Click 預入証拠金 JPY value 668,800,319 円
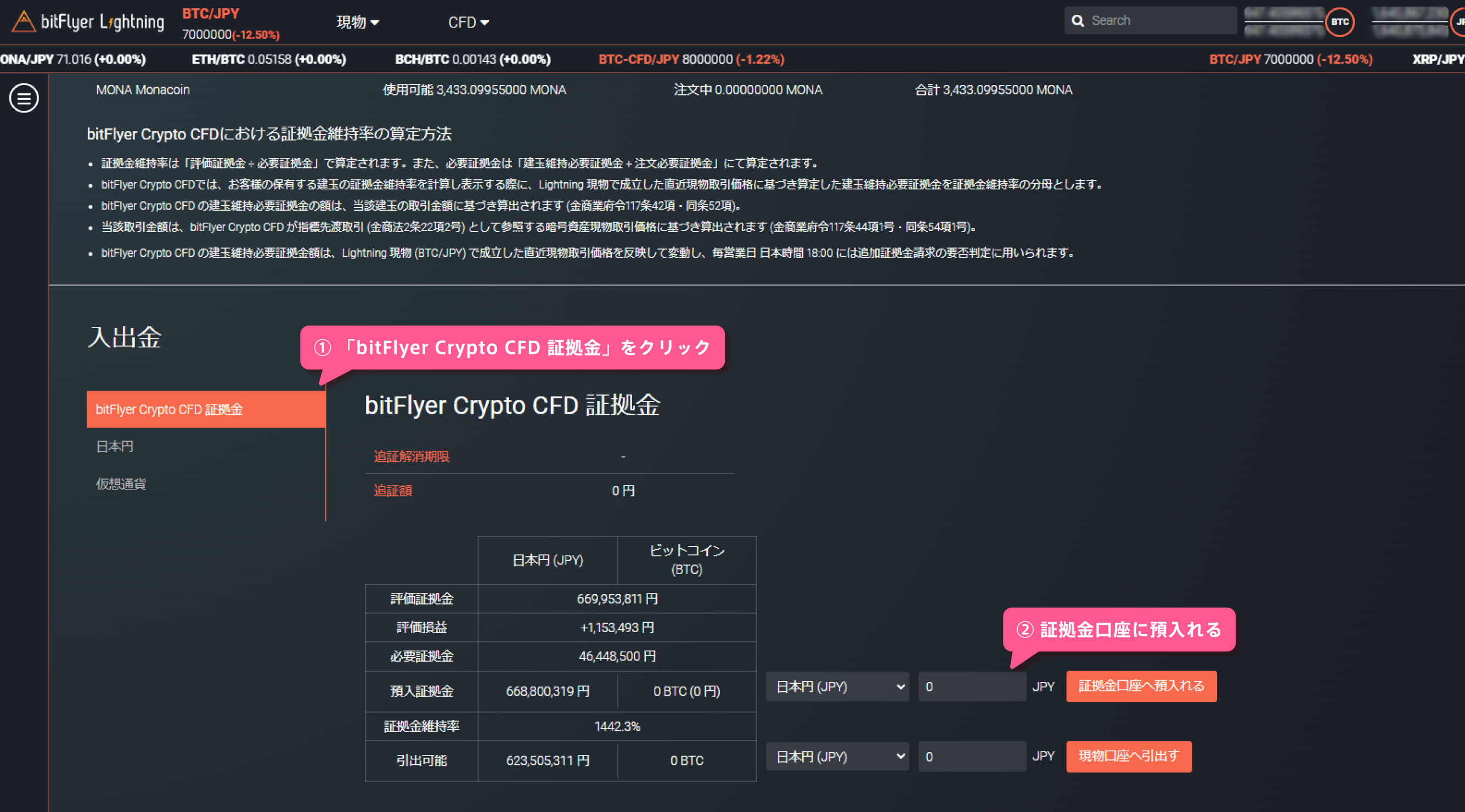This screenshot has height=812, width=1465. point(548,691)
